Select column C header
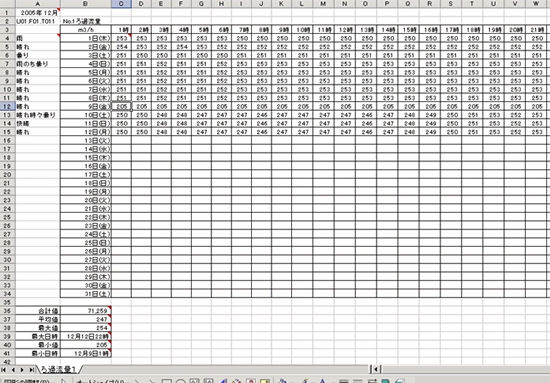 pos(121,4)
